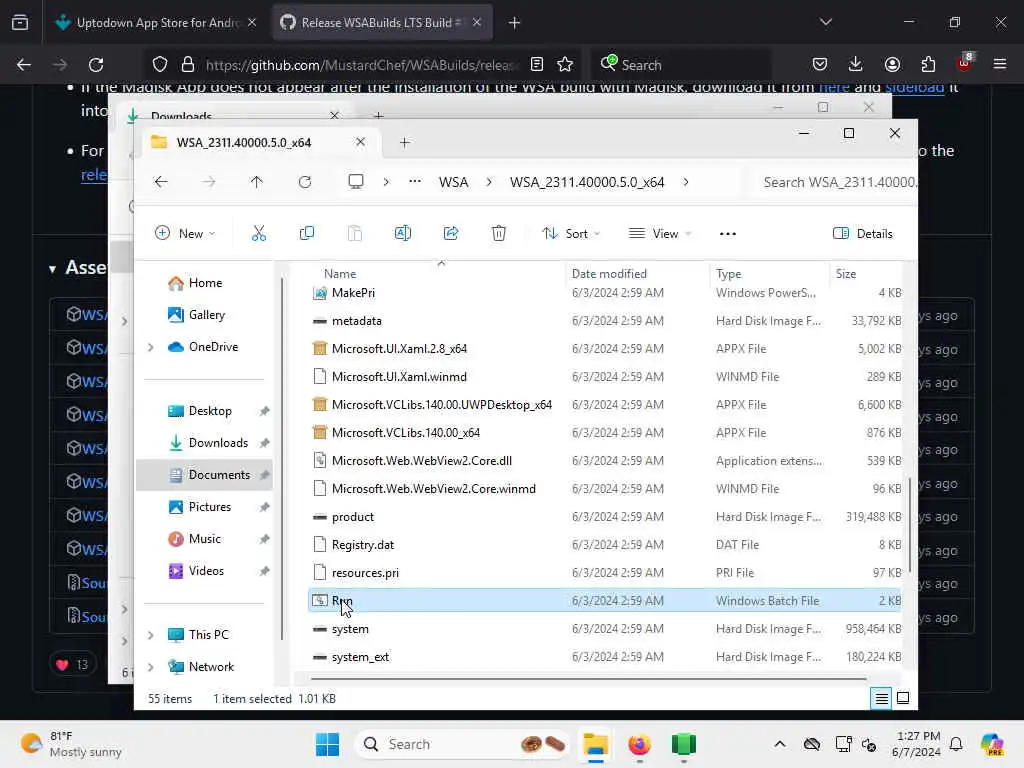Click the This PC monitor icon in address bar
1024x768 pixels.
pyautogui.click(x=356, y=182)
